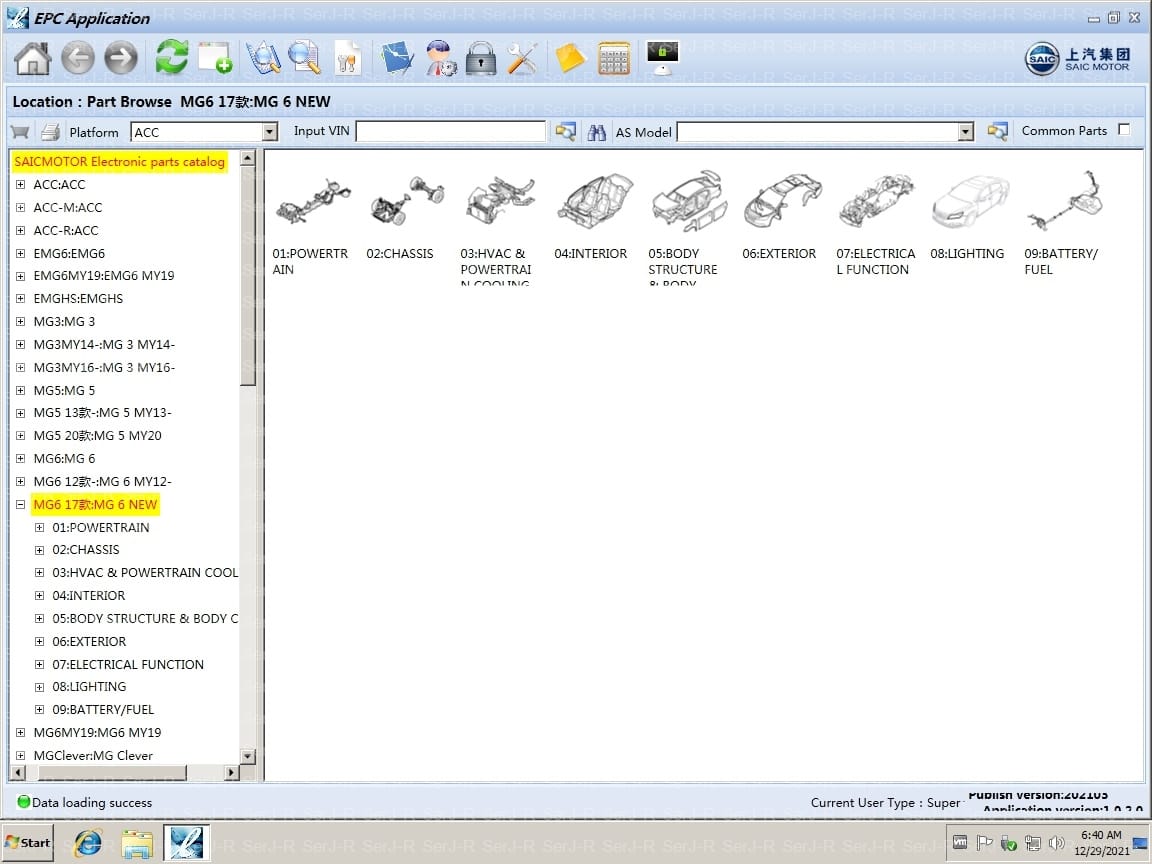Click the tree scroll up arrow
The height and width of the screenshot is (864, 1152).
248,158
